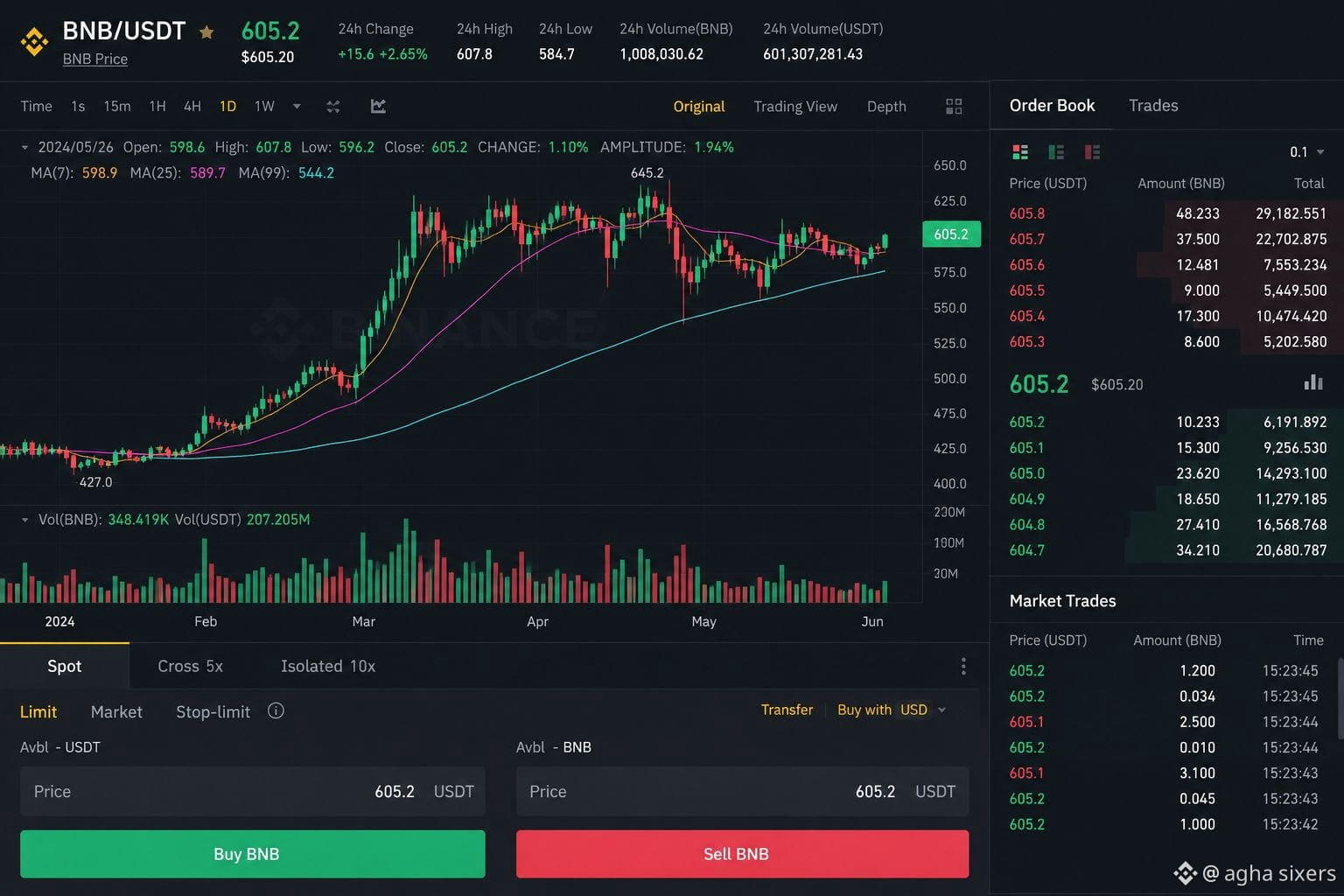The width and height of the screenshot is (1344, 896).
Task: Click the multi-chart grid layout icon
Action: [x=954, y=106]
